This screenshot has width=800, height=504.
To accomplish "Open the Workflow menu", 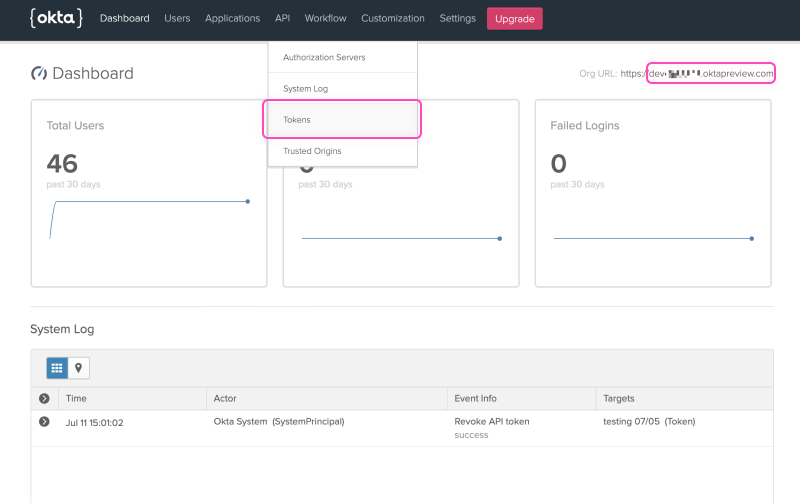I will point(325,18).
